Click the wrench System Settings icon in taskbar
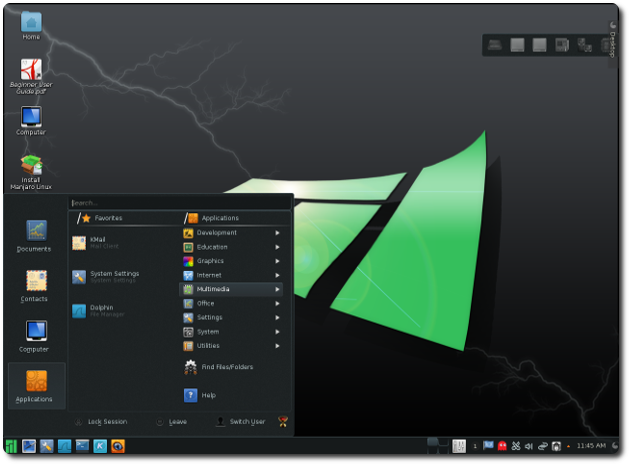The width and height of the screenshot is (630, 465). pyautogui.click(x=47, y=446)
